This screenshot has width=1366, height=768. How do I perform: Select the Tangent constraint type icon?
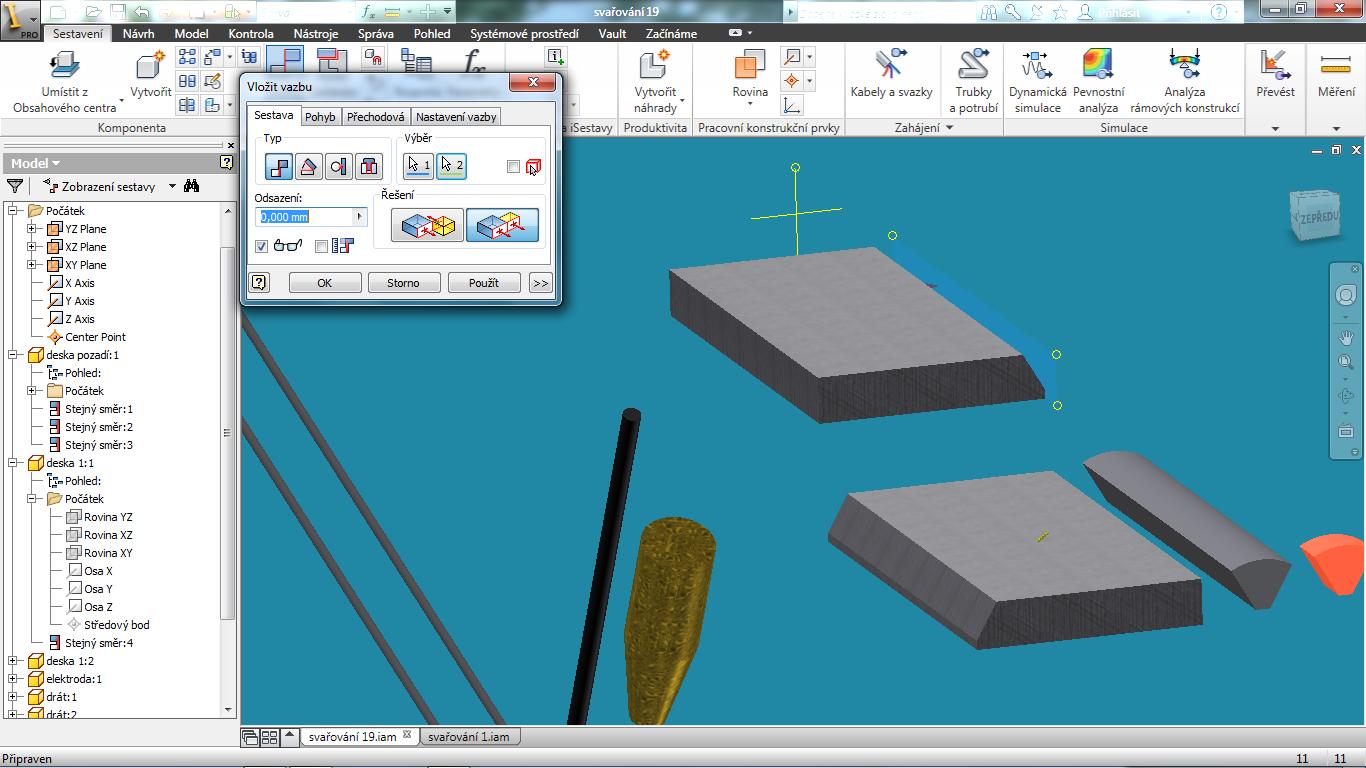pyautogui.click(x=339, y=166)
